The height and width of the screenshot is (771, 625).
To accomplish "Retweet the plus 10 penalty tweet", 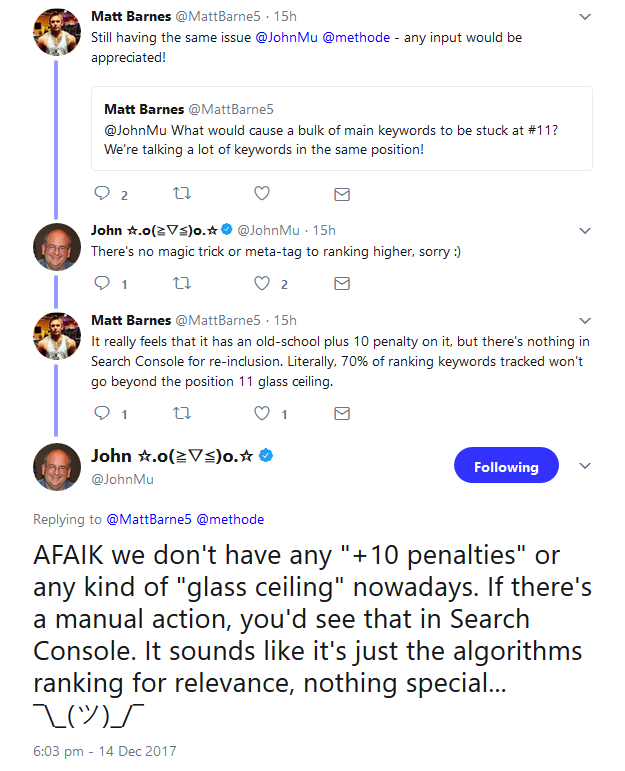I will point(182,413).
